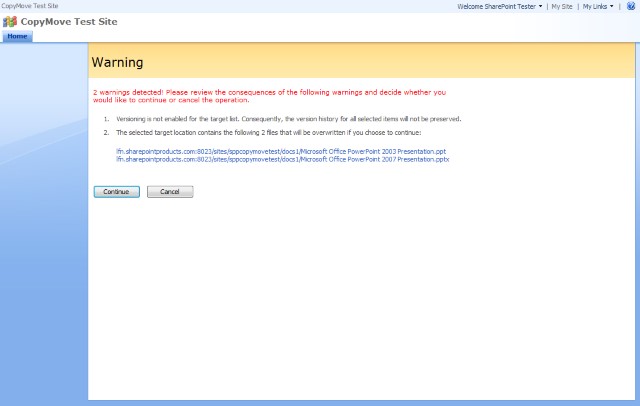Click the small CopyMove Test Site breadcrumb
640x406 pixels.
30,6
